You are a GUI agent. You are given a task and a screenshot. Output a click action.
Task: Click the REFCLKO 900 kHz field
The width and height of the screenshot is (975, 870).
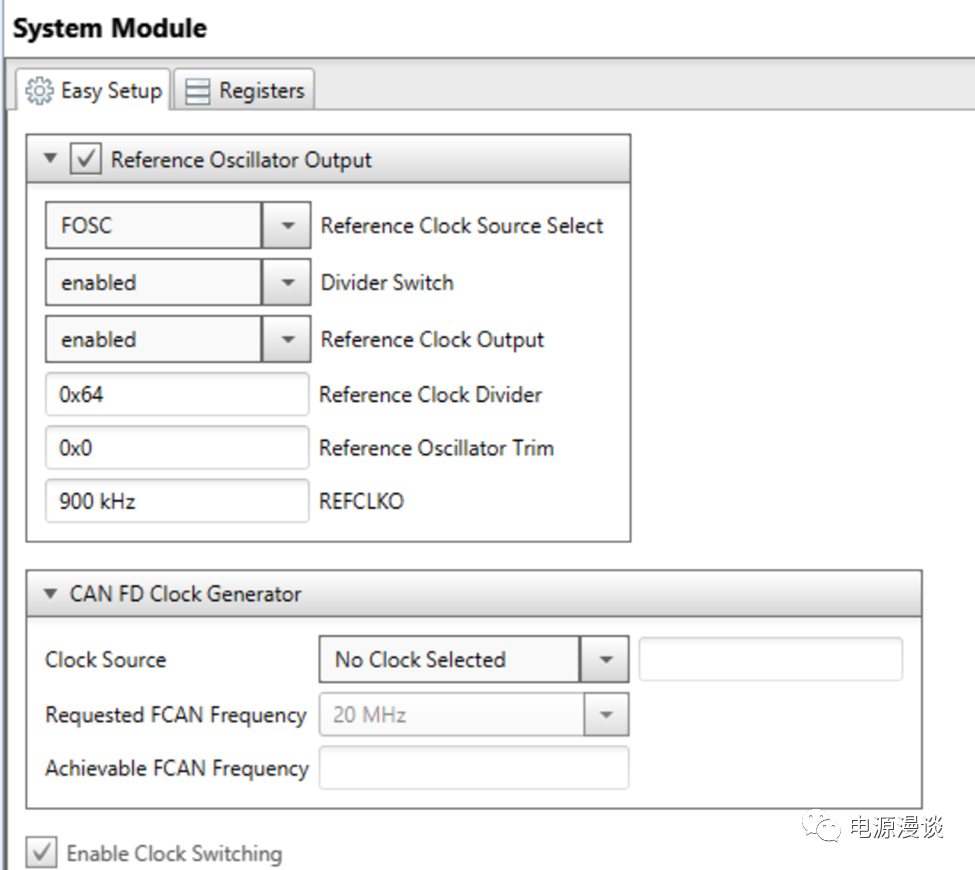point(177,501)
